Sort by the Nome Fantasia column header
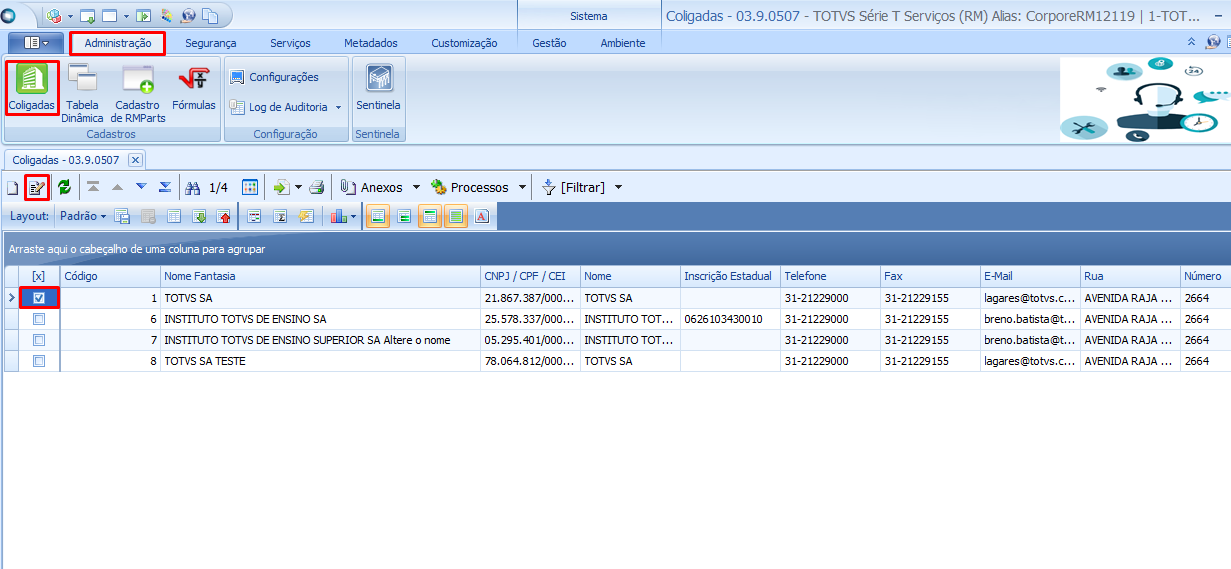 [x=320, y=276]
